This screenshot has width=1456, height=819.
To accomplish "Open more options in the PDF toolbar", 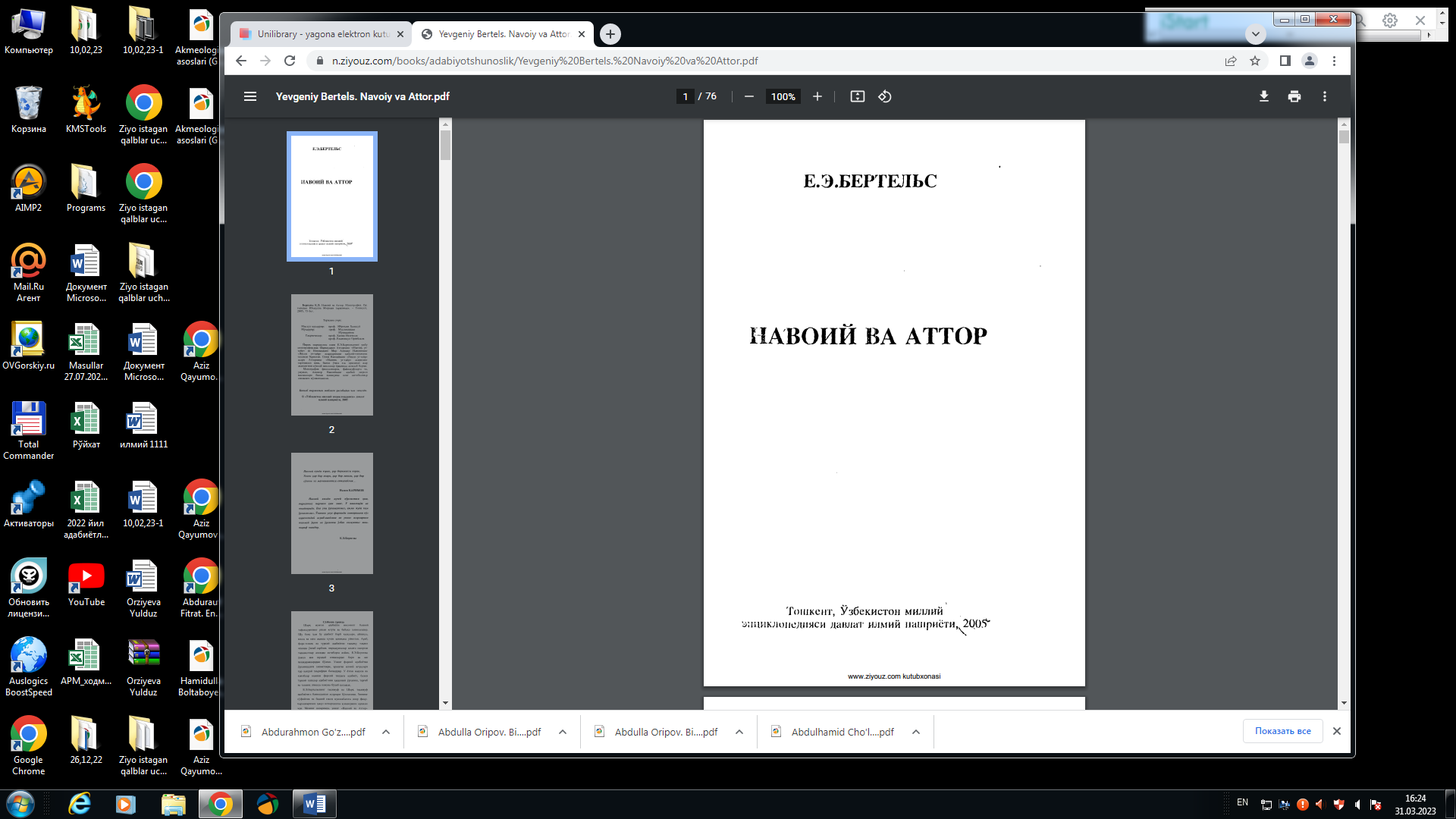I will tap(1325, 96).
